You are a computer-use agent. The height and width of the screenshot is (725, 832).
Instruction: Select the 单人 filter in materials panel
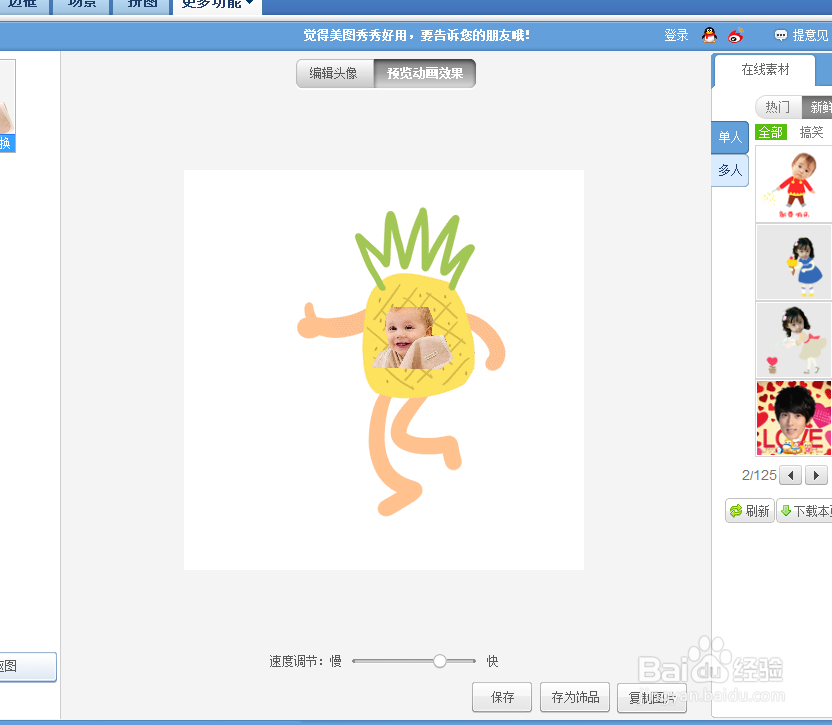729,137
